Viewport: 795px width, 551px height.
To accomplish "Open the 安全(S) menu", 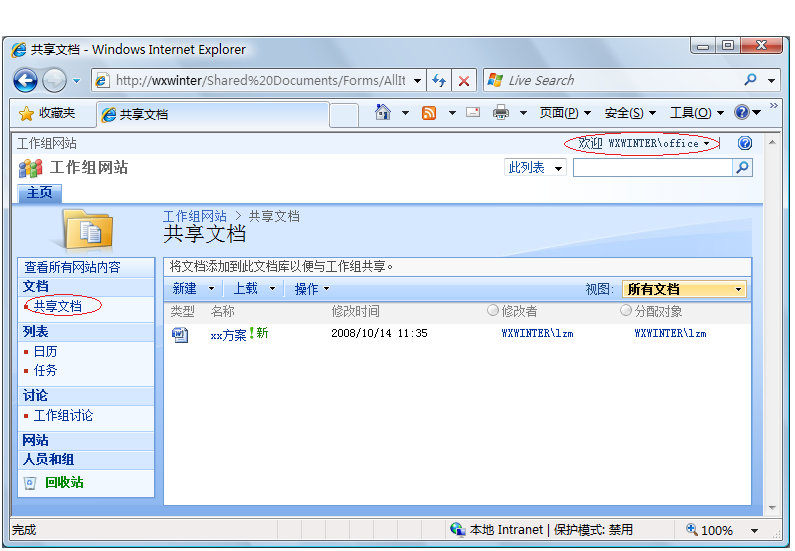I will tap(630, 113).
